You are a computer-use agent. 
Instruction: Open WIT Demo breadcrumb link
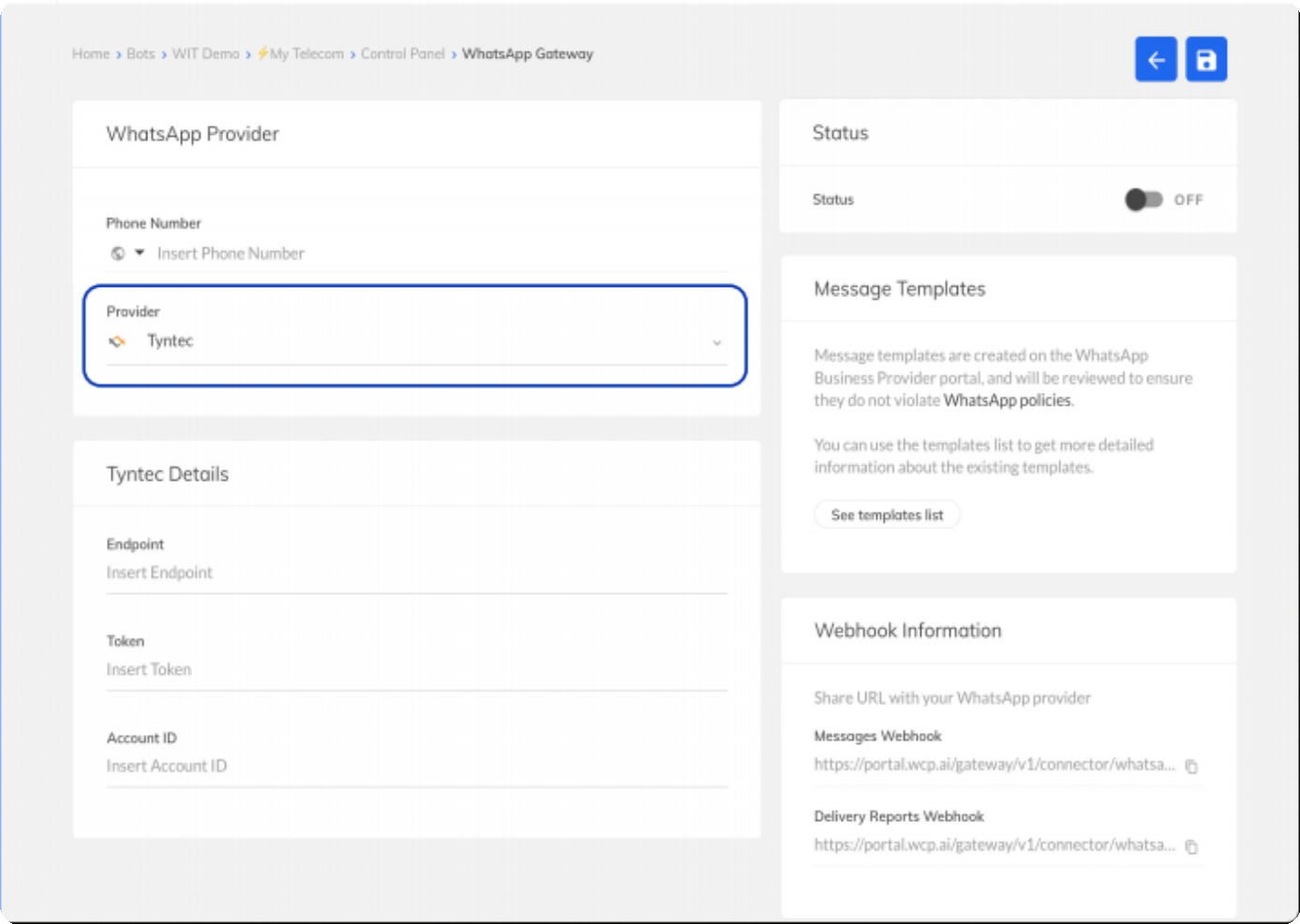tap(205, 54)
